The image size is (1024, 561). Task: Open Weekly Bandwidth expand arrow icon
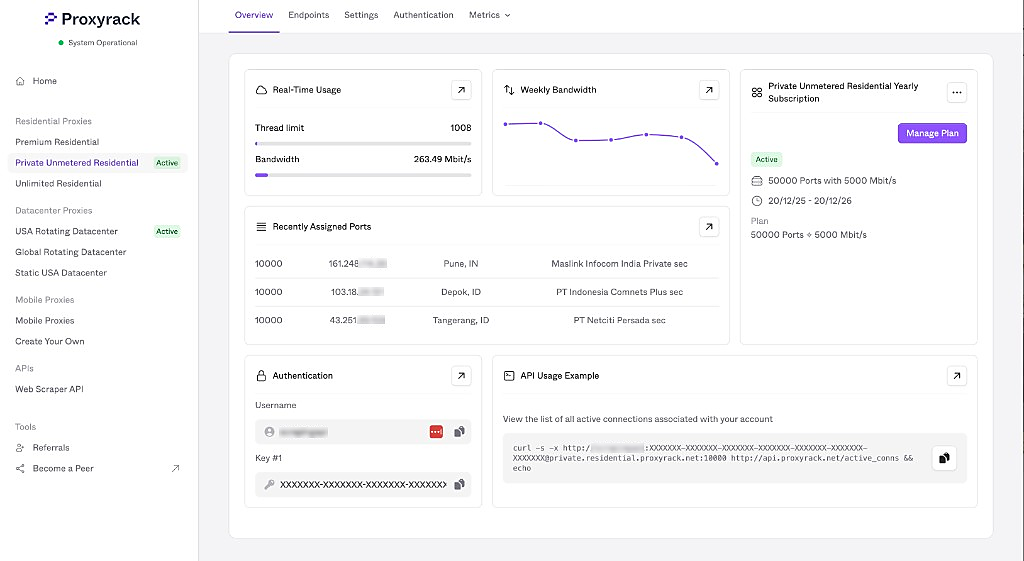709,90
